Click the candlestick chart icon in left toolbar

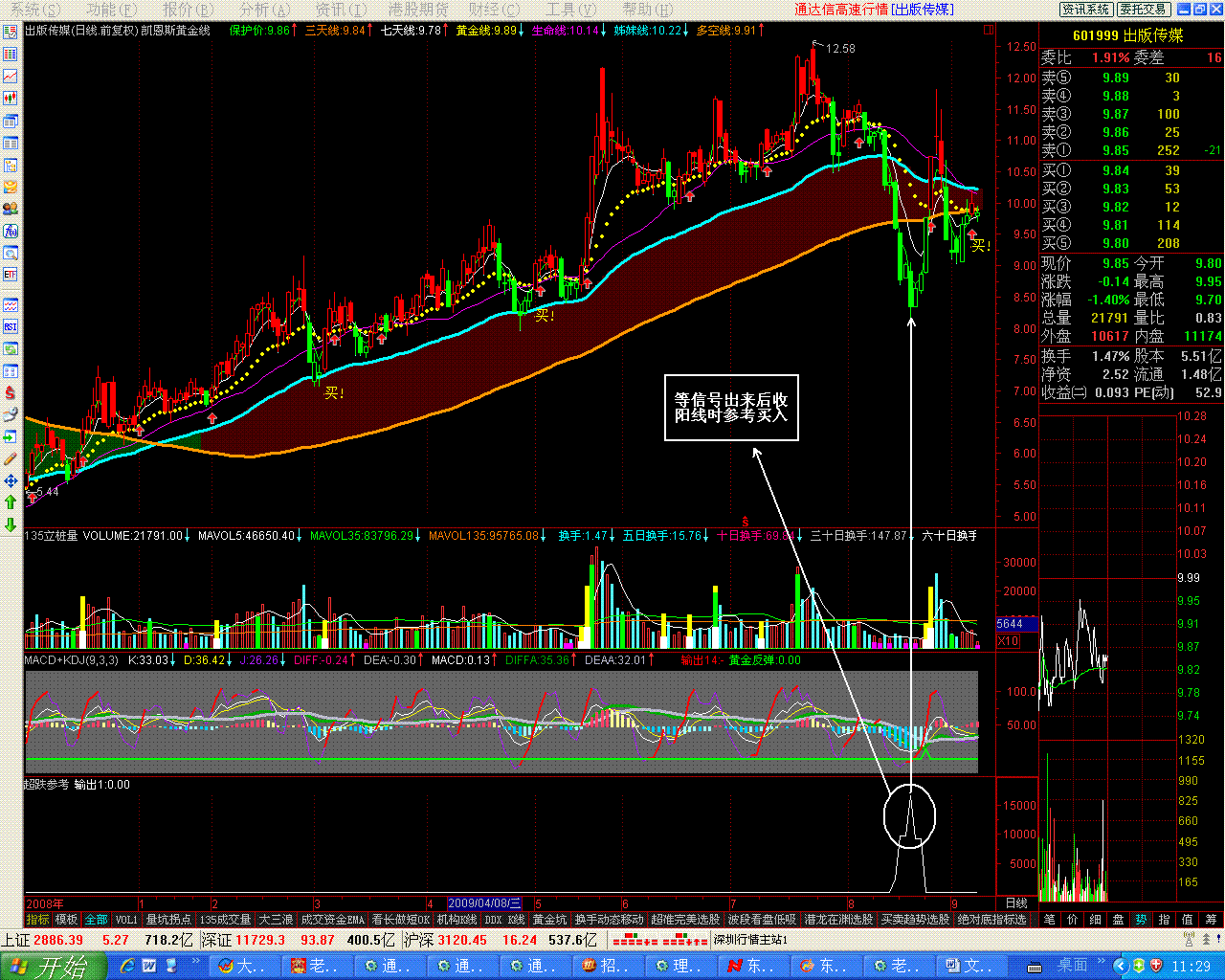click(11, 98)
